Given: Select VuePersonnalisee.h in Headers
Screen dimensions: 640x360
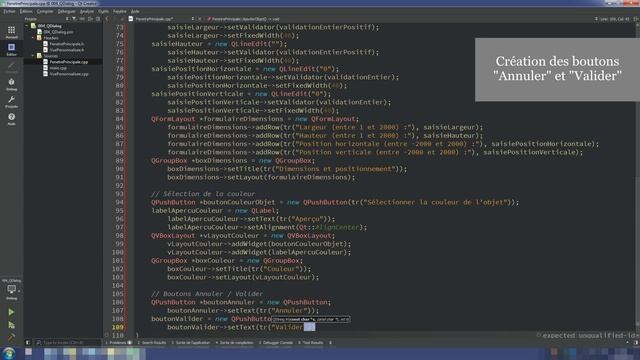Looking at the screenshot, I should pos(67,50).
